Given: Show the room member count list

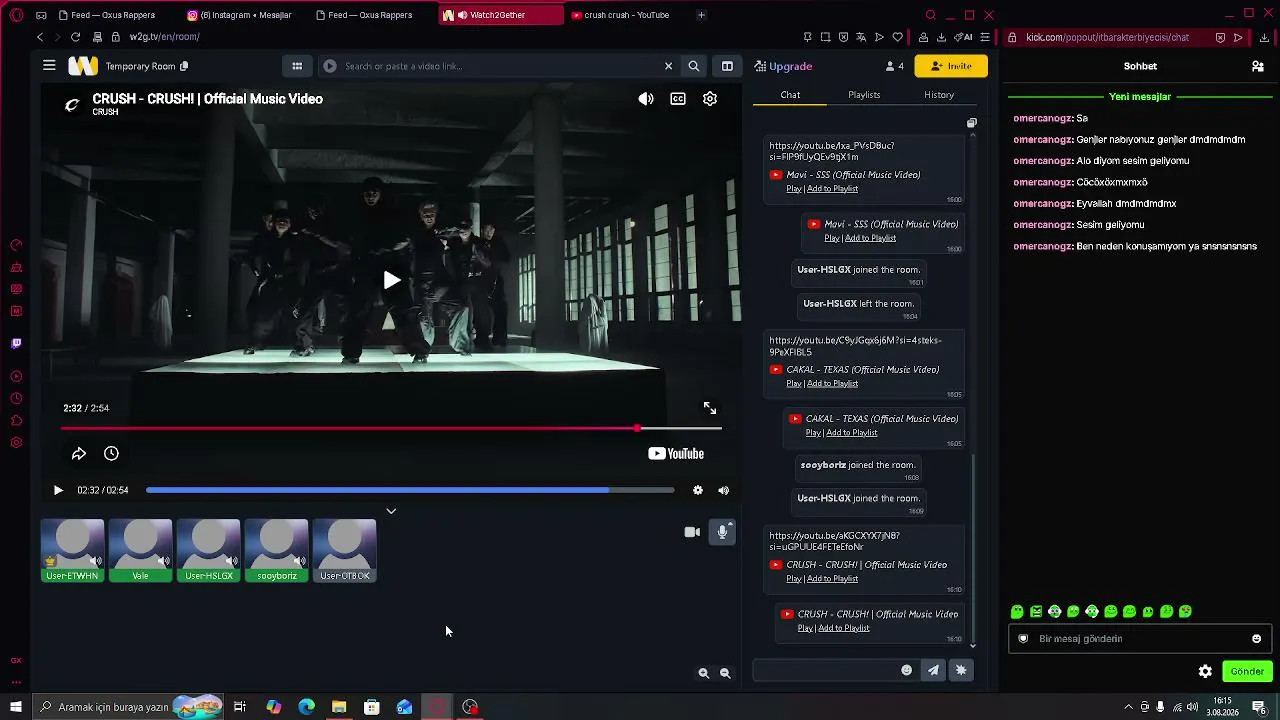Looking at the screenshot, I should click(894, 66).
